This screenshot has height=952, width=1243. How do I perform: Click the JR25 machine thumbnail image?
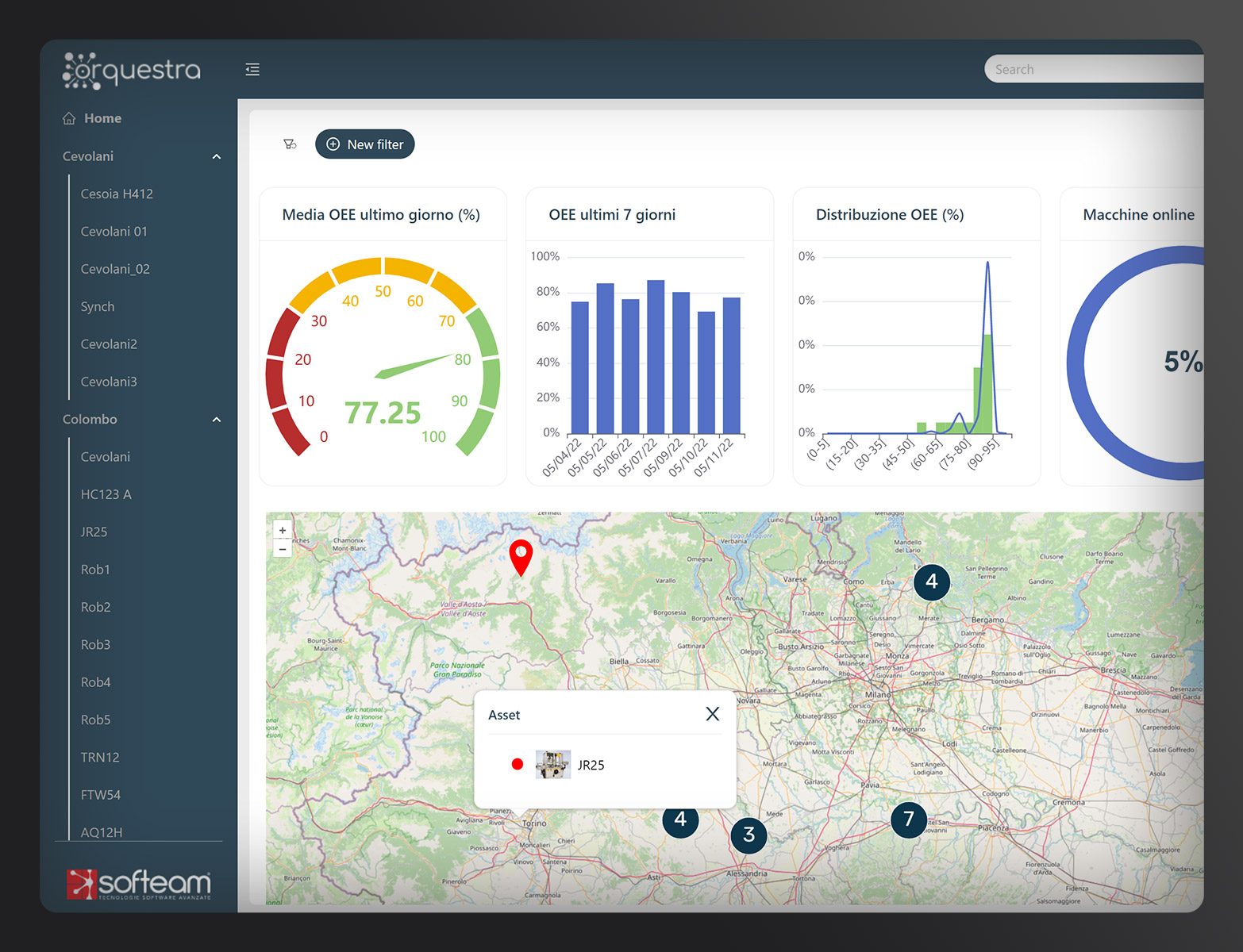point(552,765)
